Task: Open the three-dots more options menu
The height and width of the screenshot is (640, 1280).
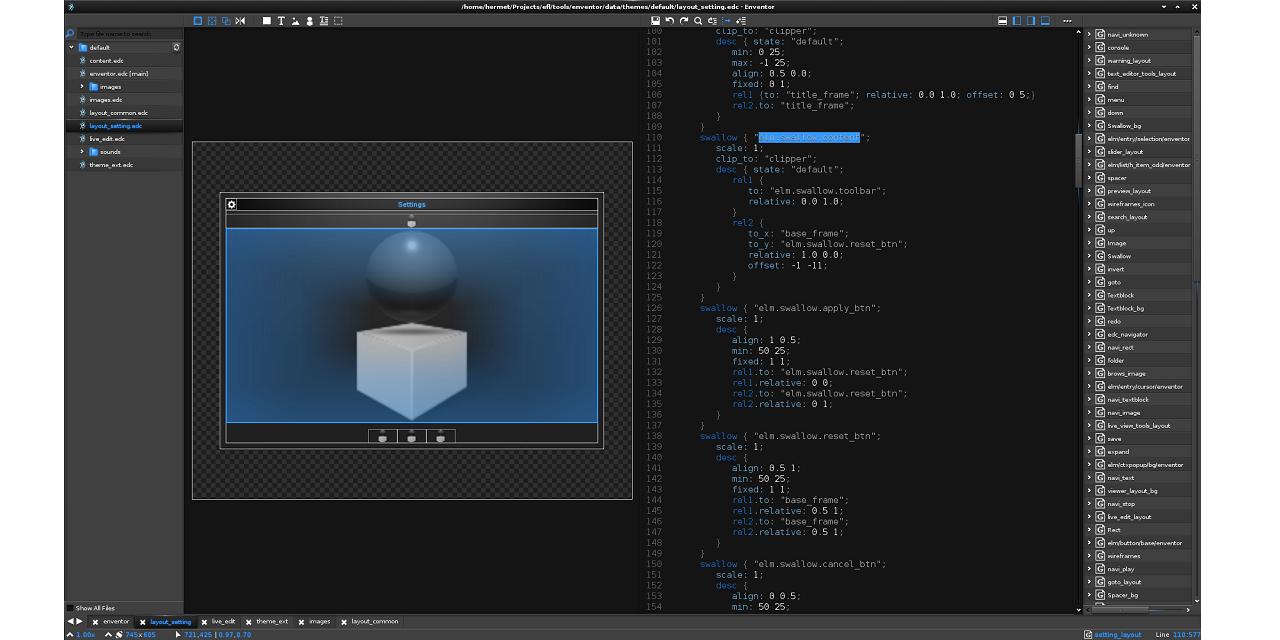Action: [1069, 21]
